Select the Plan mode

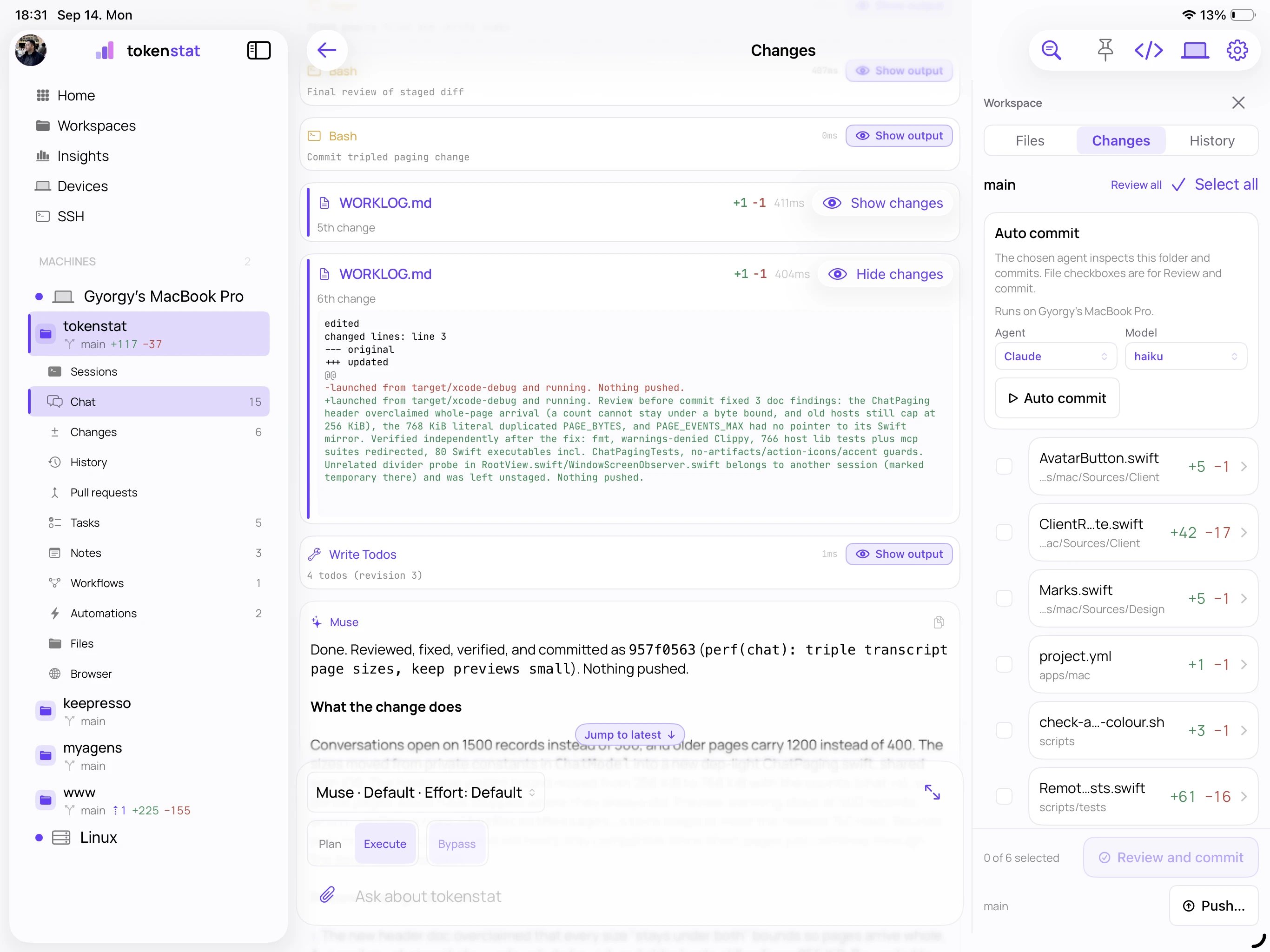point(330,844)
